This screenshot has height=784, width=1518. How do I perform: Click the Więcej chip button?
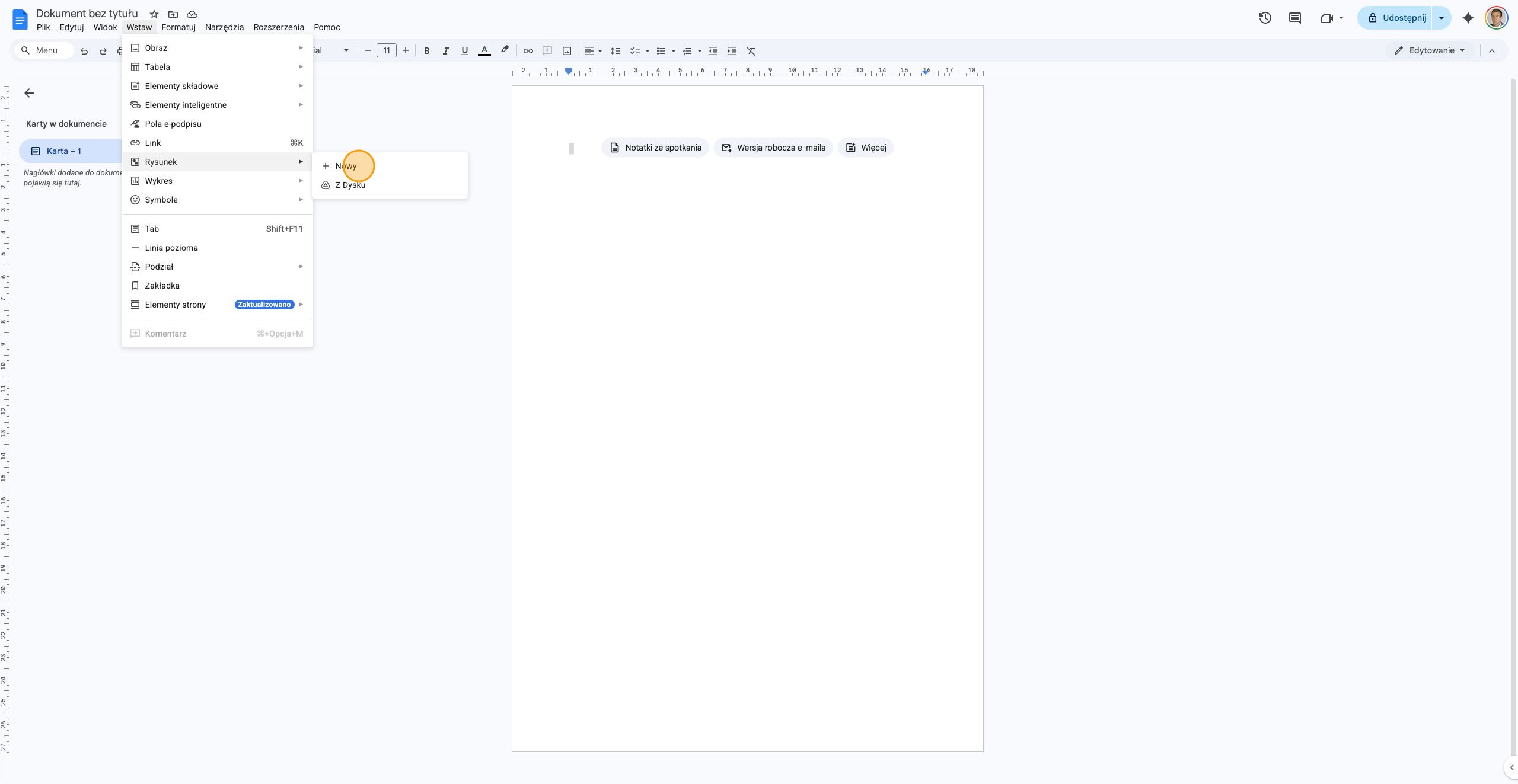866,148
